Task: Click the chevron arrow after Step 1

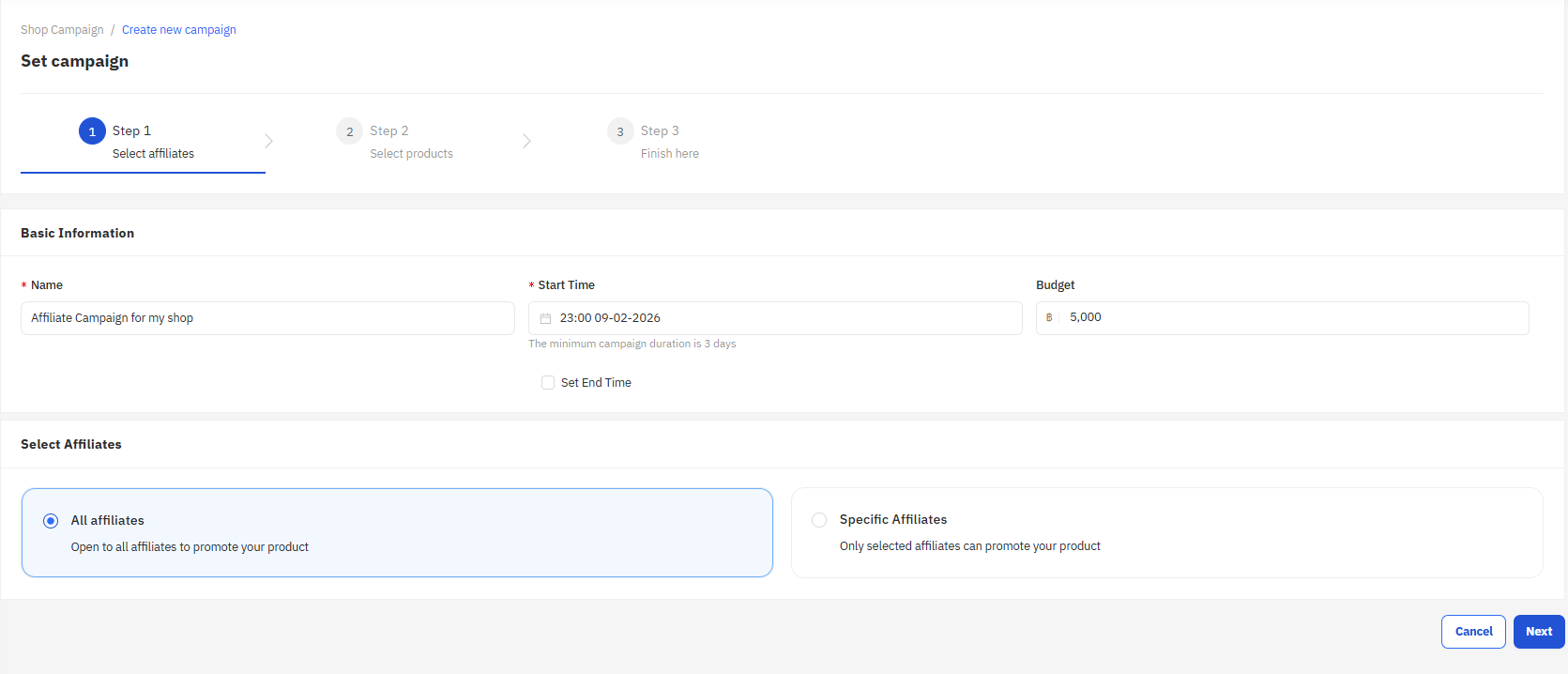Action: [268, 141]
